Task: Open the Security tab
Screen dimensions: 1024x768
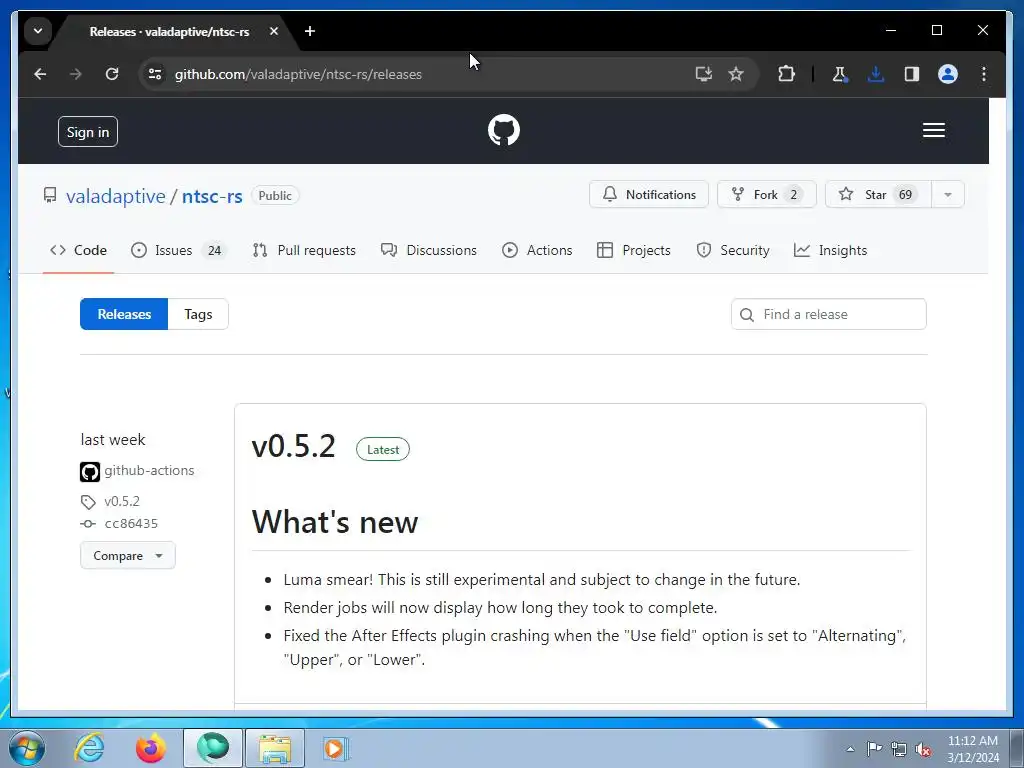Action: pyautogui.click(x=733, y=251)
